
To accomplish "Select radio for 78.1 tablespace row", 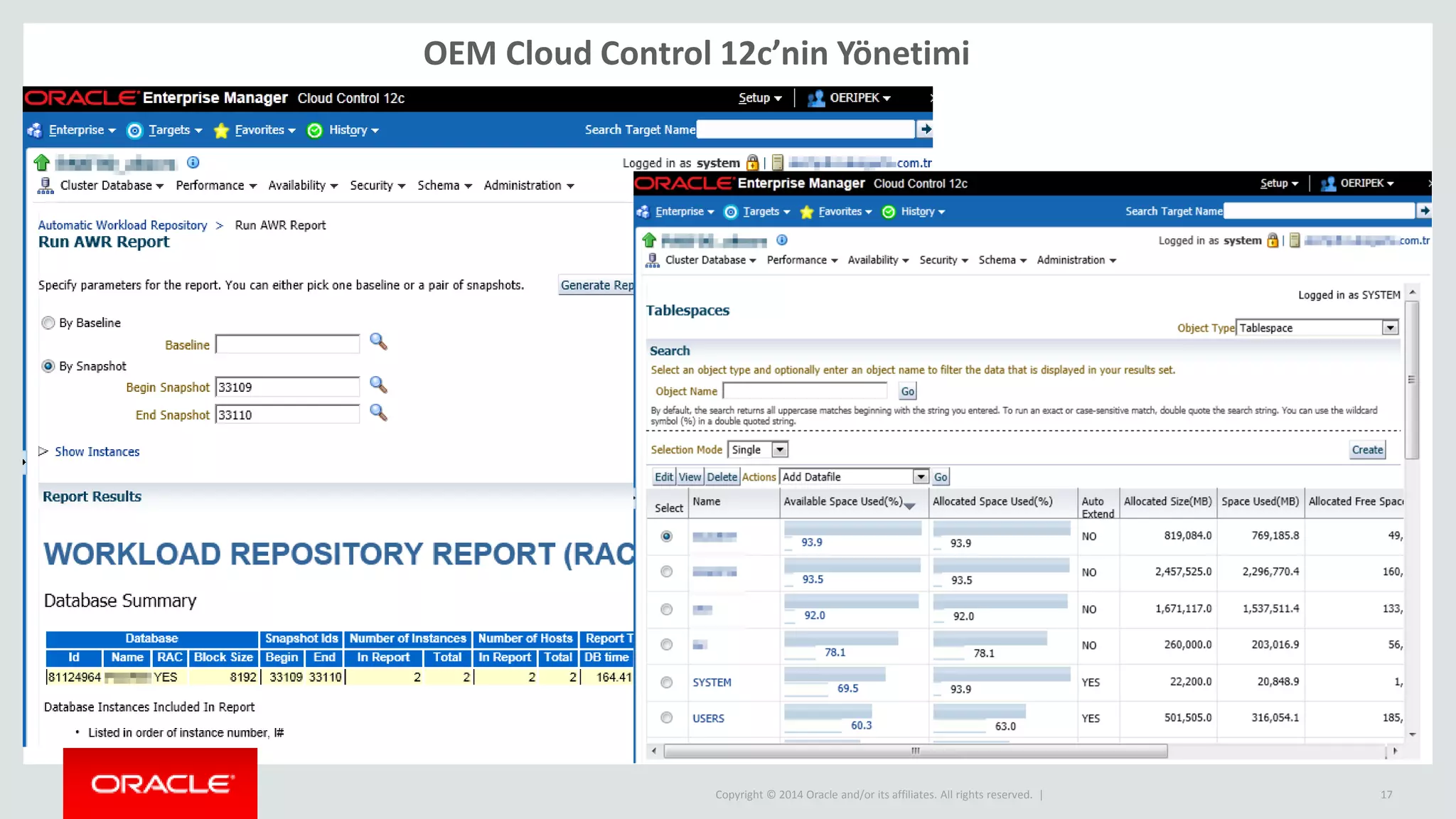I will click(x=666, y=645).
